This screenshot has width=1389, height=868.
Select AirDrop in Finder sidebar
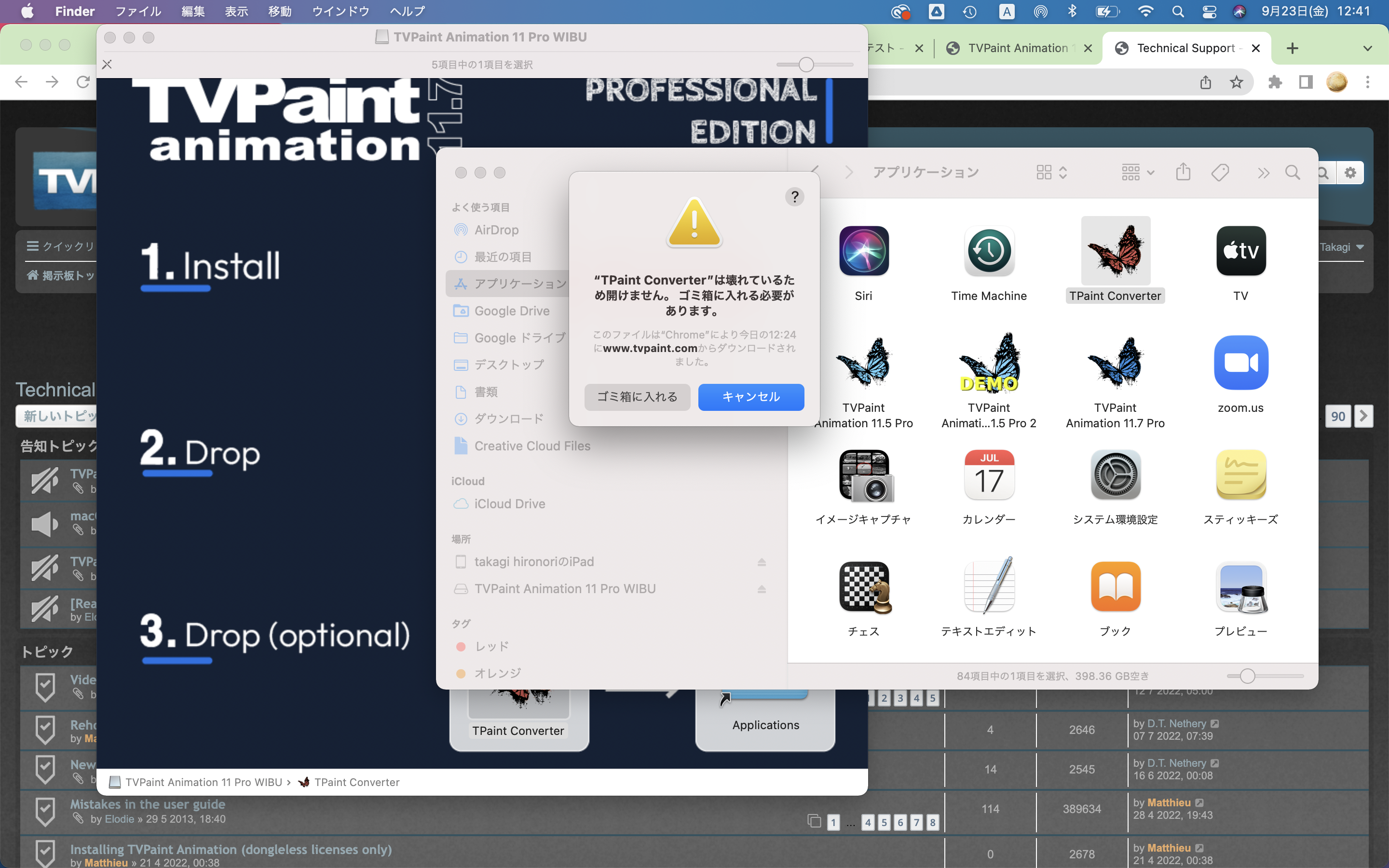click(x=496, y=230)
